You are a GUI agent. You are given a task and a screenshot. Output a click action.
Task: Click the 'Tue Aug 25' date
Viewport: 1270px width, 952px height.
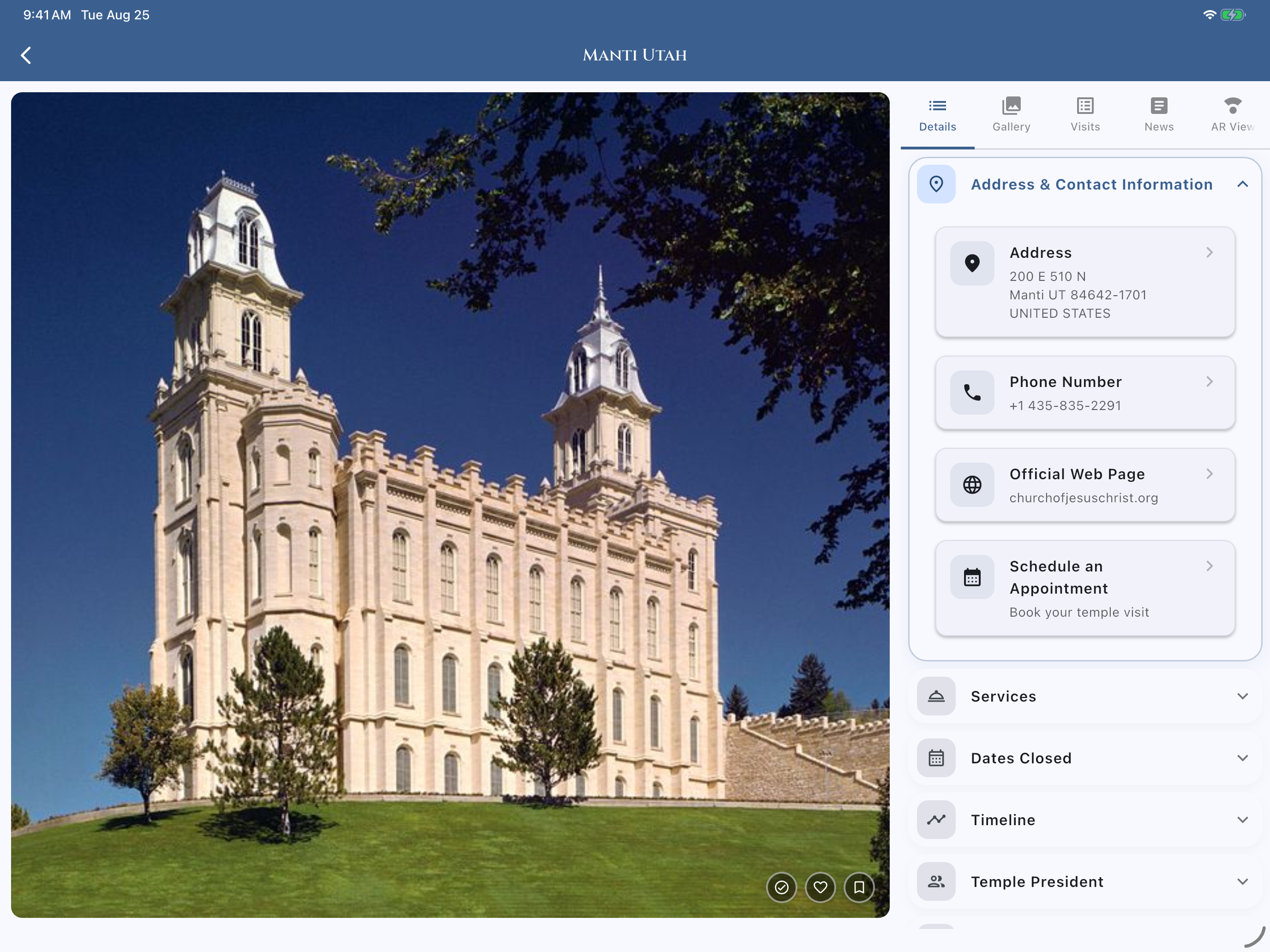115,15
